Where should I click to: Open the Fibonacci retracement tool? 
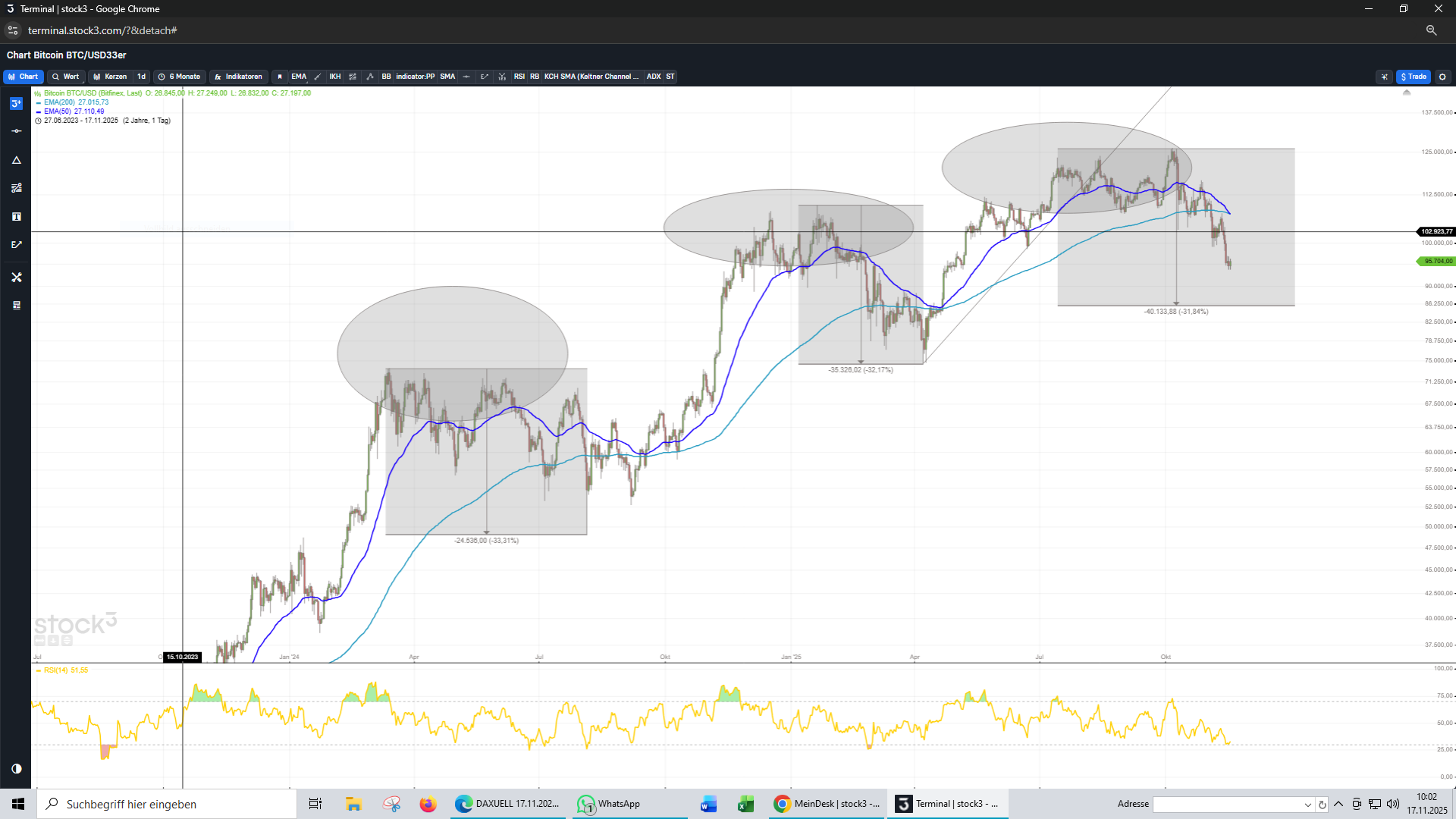pyautogui.click(x=16, y=188)
